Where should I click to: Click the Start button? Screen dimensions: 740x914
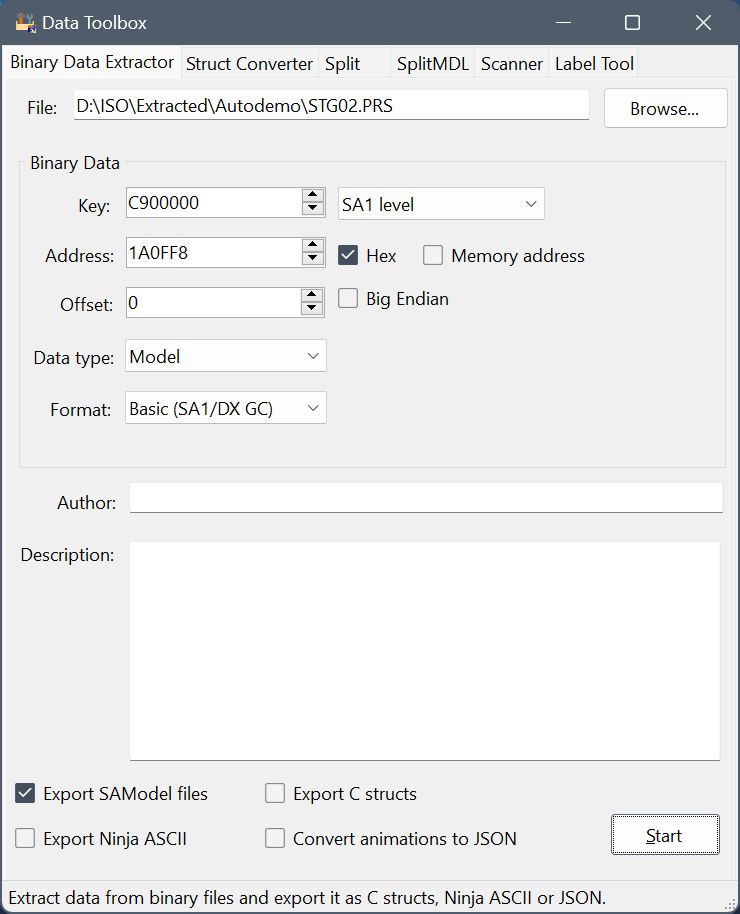pos(665,835)
